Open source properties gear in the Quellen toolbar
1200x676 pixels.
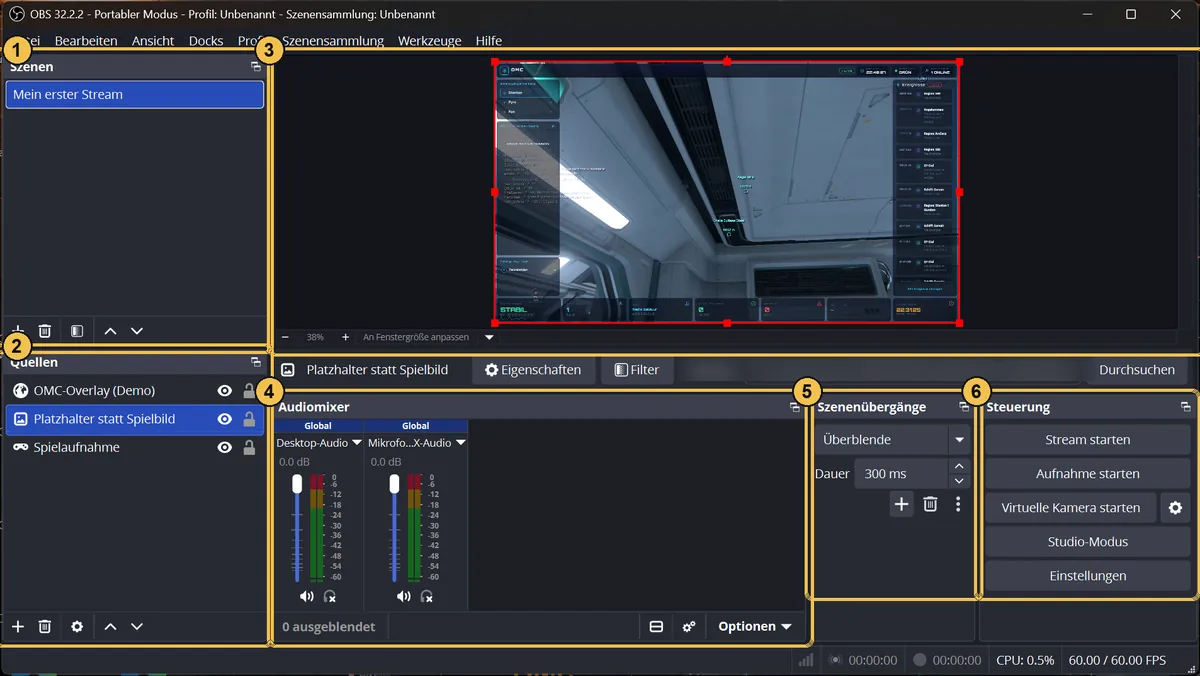[77, 626]
